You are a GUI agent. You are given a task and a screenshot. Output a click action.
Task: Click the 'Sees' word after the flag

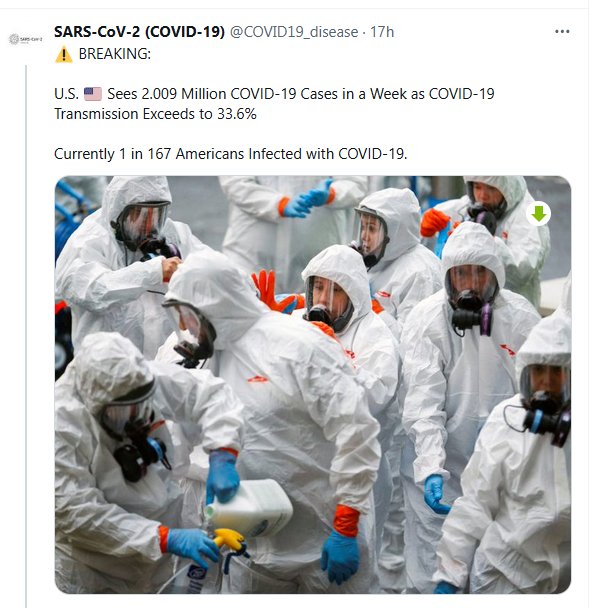click(122, 94)
